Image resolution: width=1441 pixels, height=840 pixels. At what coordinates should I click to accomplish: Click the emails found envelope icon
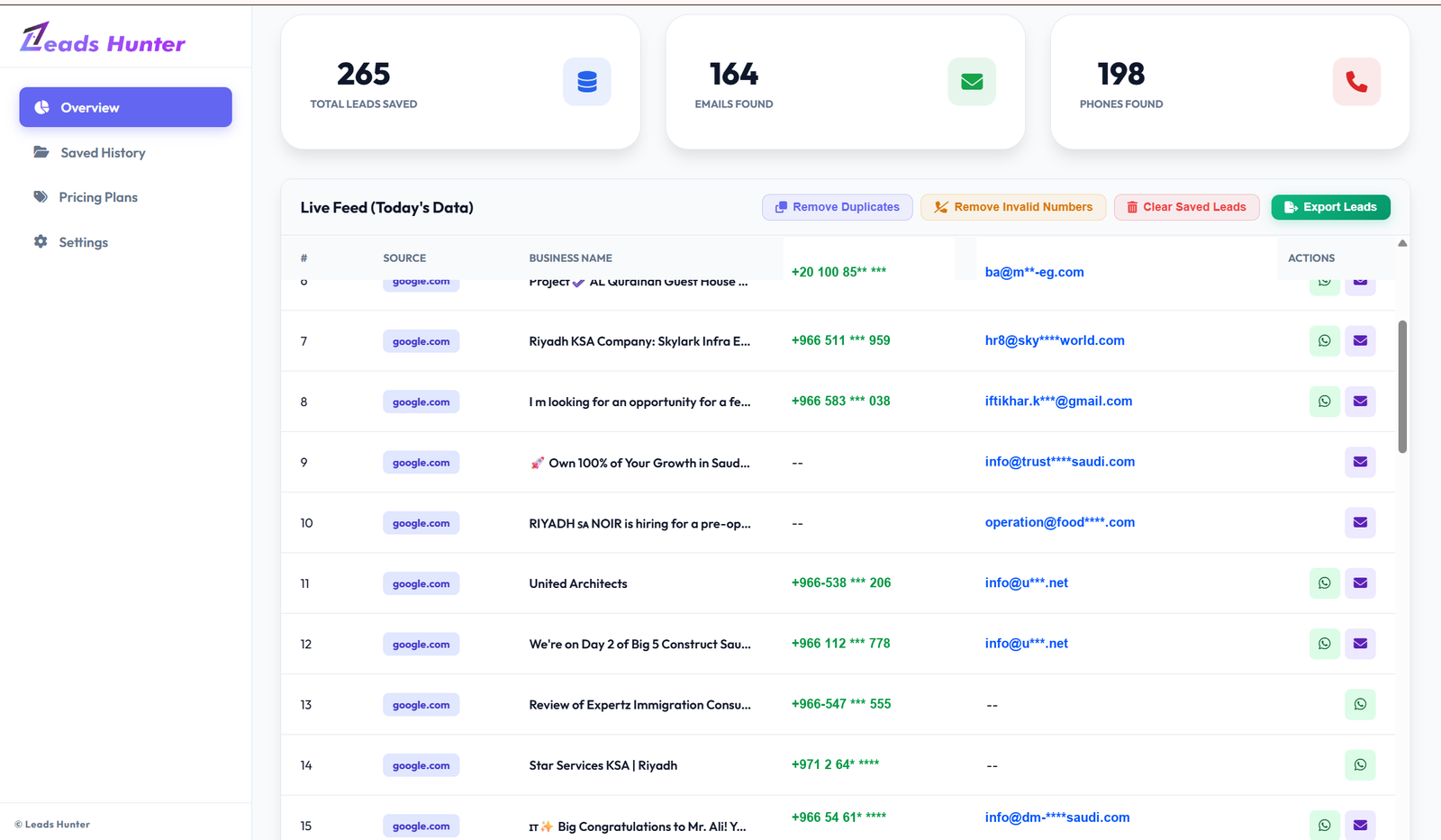coord(972,82)
